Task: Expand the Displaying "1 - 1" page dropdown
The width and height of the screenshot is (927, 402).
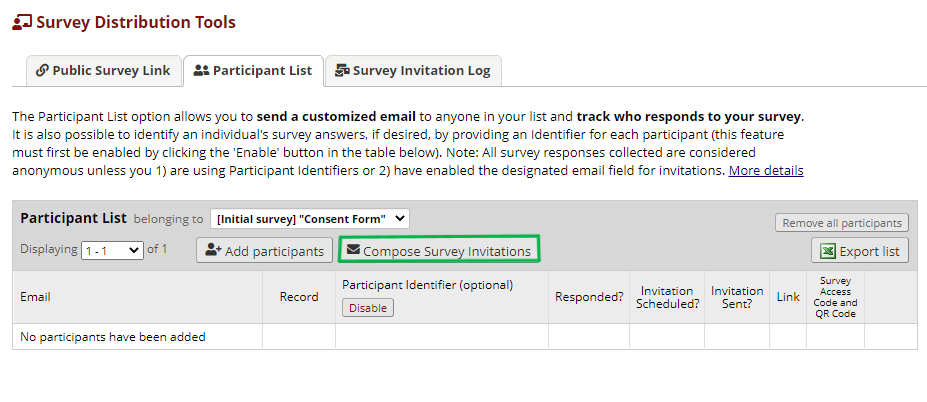Action: 112,250
